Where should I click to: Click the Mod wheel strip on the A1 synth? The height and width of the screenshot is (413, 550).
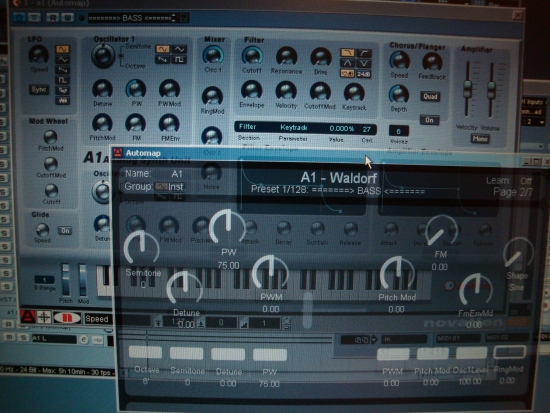83,280
